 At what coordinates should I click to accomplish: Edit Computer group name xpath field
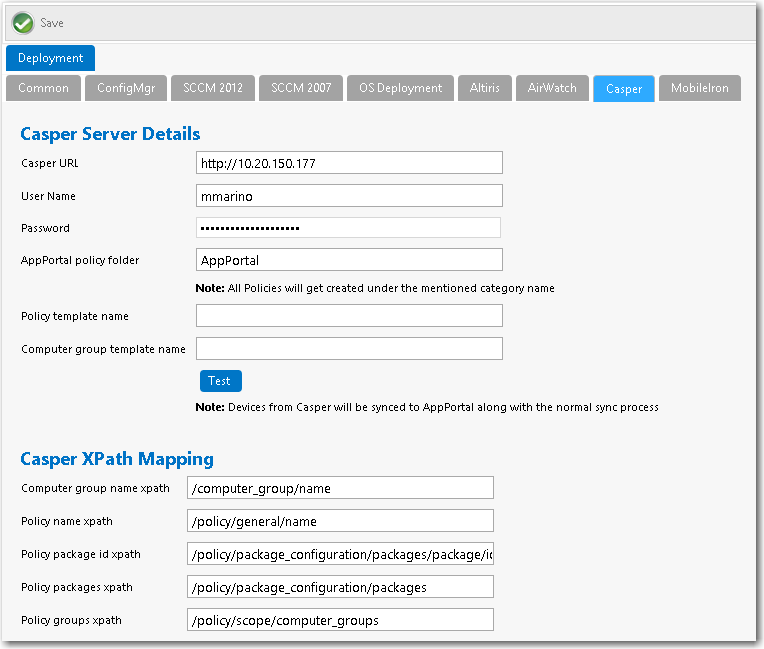pos(340,488)
